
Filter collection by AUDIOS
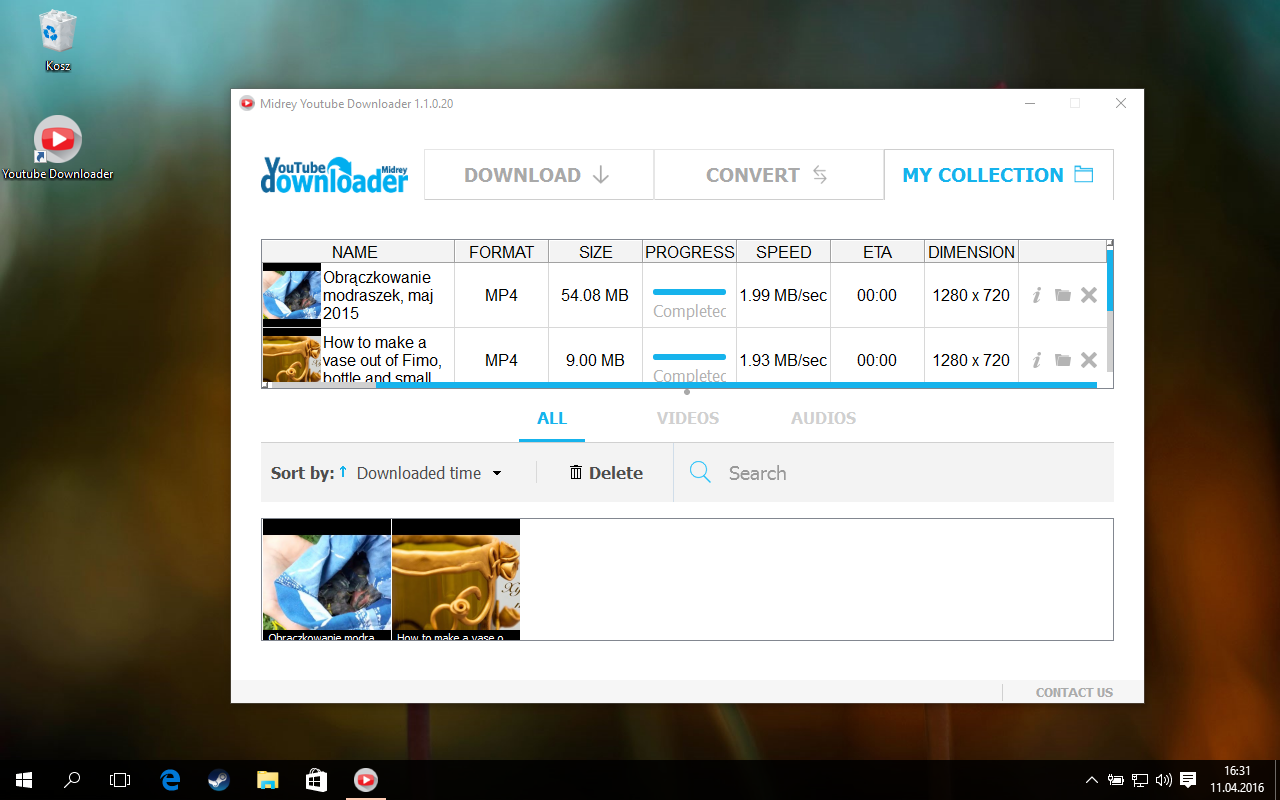click(823, 418)
